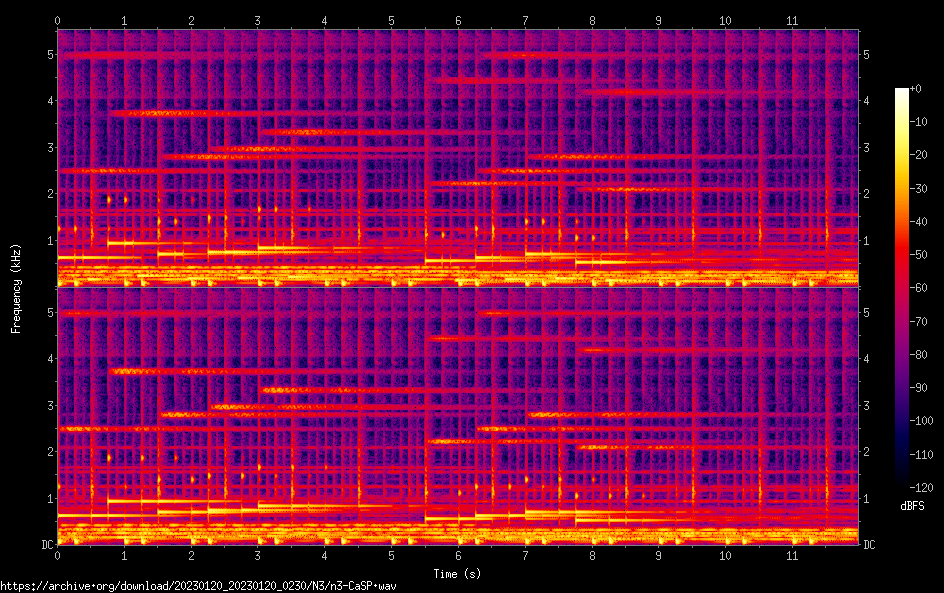Click the archive.org download URL text
Viewport: 944px width, 593px height.
[x=198, y=586]
